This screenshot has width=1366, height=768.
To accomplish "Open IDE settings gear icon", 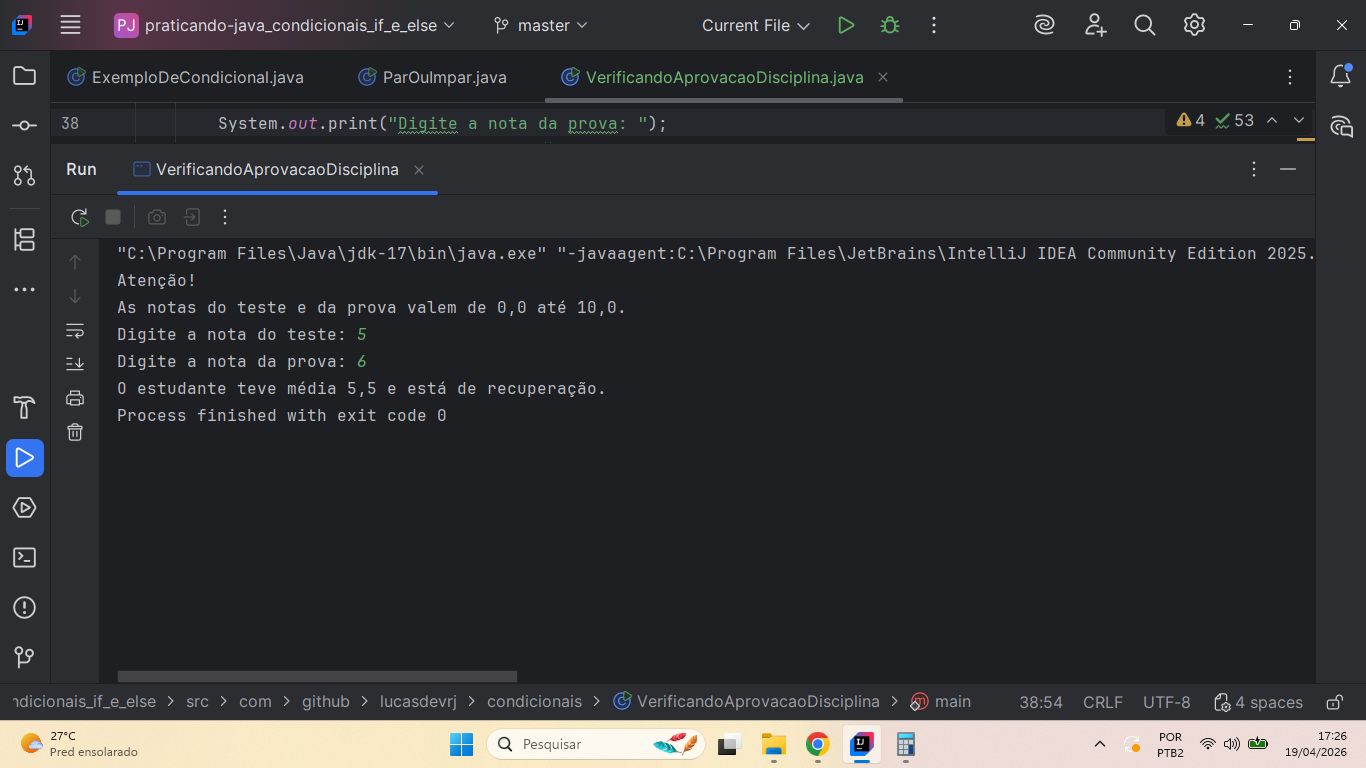I will click(x=1194, y=26).
